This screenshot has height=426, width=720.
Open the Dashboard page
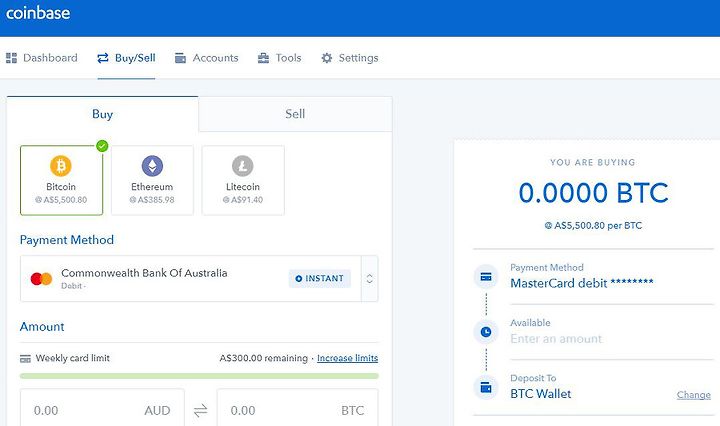coord(42,58)
